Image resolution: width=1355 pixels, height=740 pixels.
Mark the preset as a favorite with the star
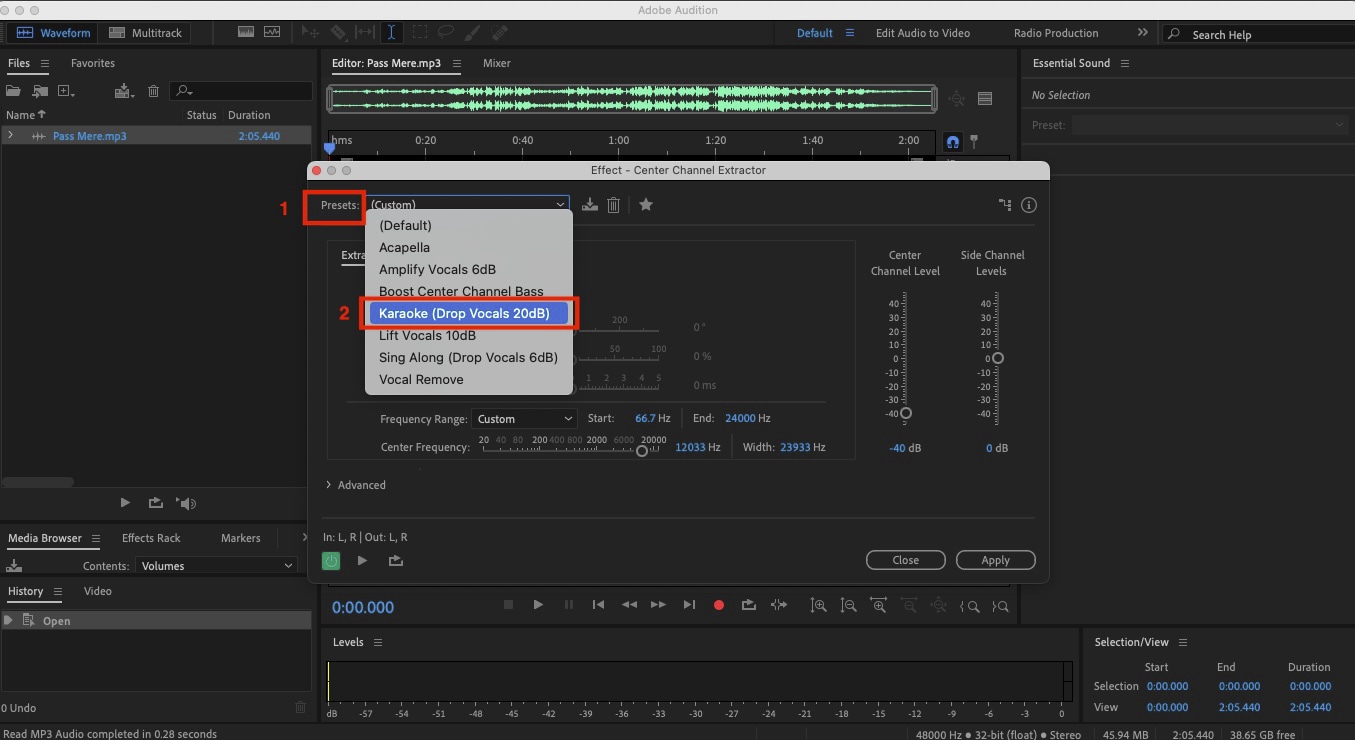click(646, 204)
